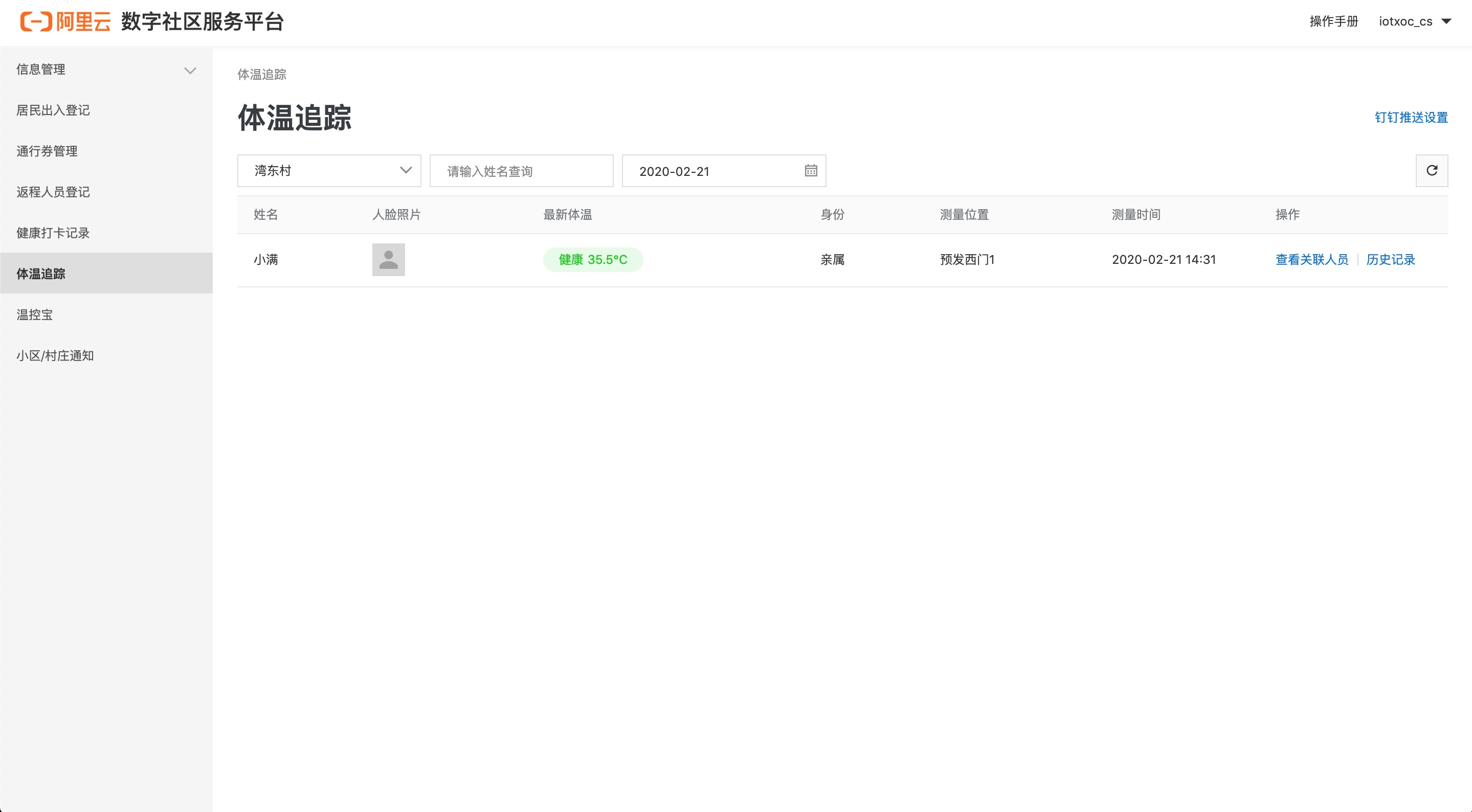1472x812 pixels.
Task: Click the 操作 column header
Action: (x=1287, y=215)
